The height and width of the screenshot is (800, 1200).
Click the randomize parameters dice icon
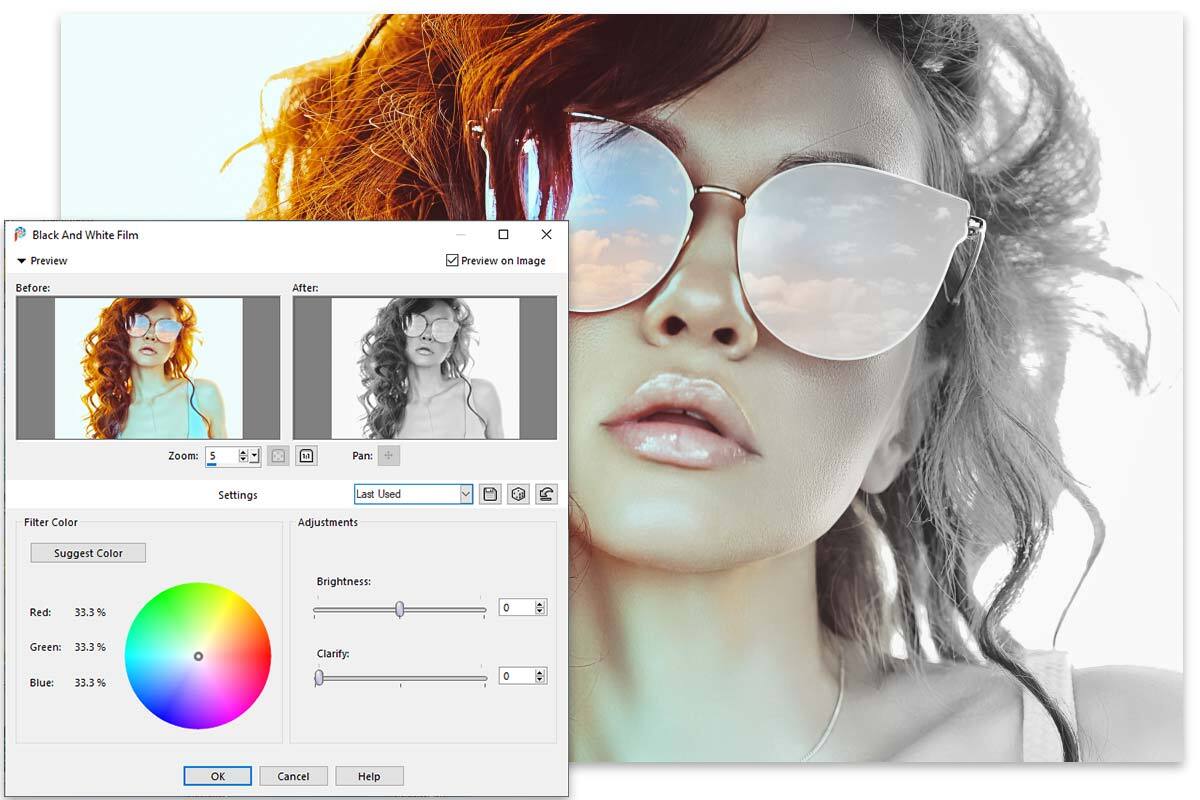pos(517,493)
